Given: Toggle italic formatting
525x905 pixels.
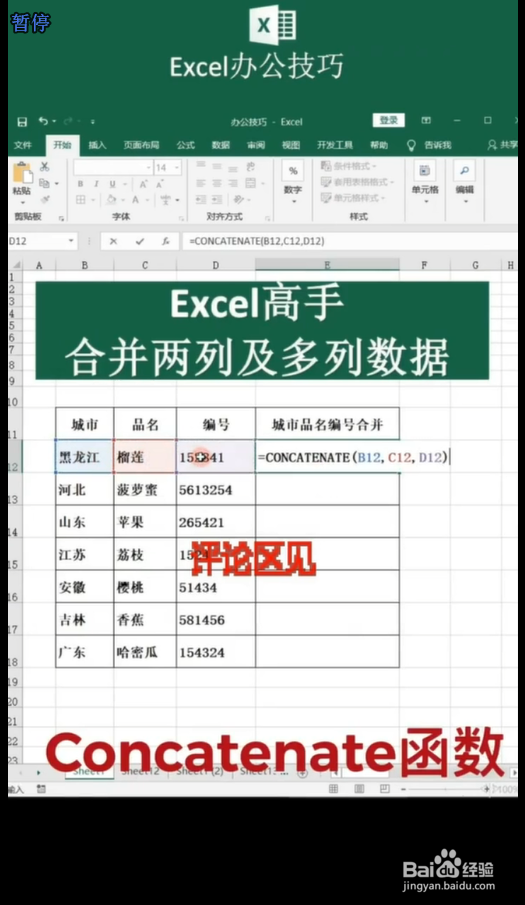Looking at the screenshot, I should (x=96, y=184).
